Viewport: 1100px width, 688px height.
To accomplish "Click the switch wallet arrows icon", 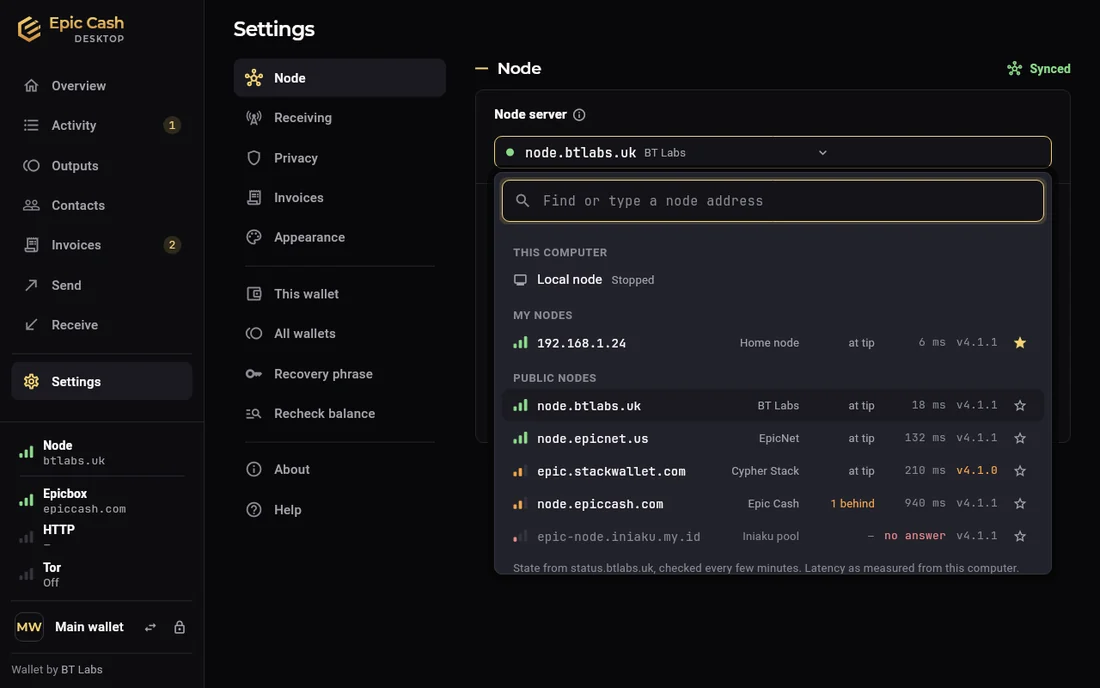I will pyautogui.click(x=150, y=628).
